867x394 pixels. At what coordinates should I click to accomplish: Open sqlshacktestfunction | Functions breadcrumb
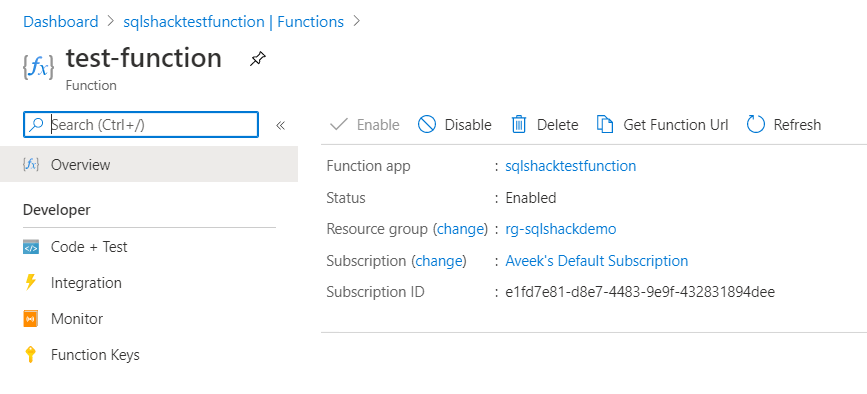tap(233, 22)
